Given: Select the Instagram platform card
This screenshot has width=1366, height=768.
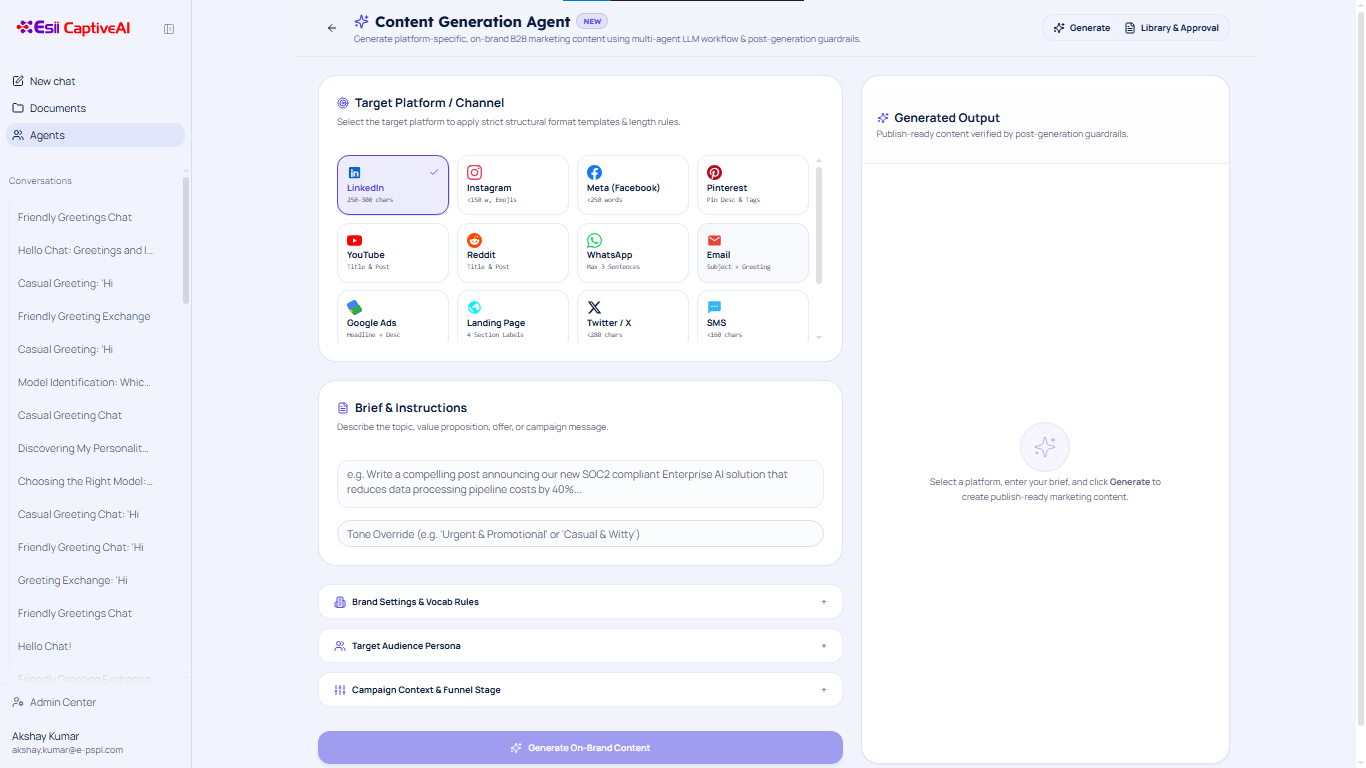Looking at the screenshot, I should tap(513, 185).
